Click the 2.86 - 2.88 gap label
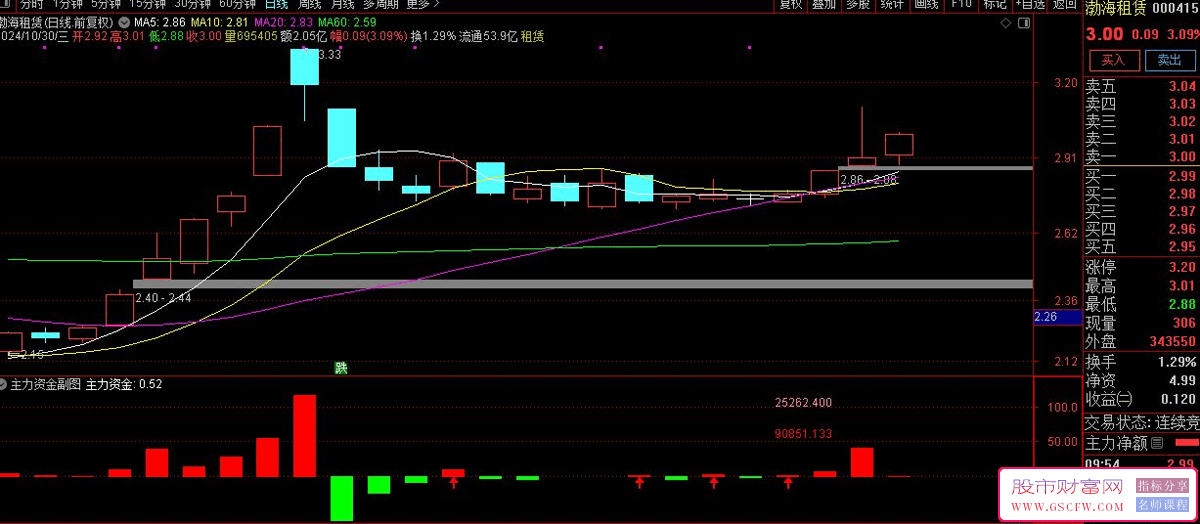The height and width of the screenshot is (524, 1200). (x=868, y=180)
